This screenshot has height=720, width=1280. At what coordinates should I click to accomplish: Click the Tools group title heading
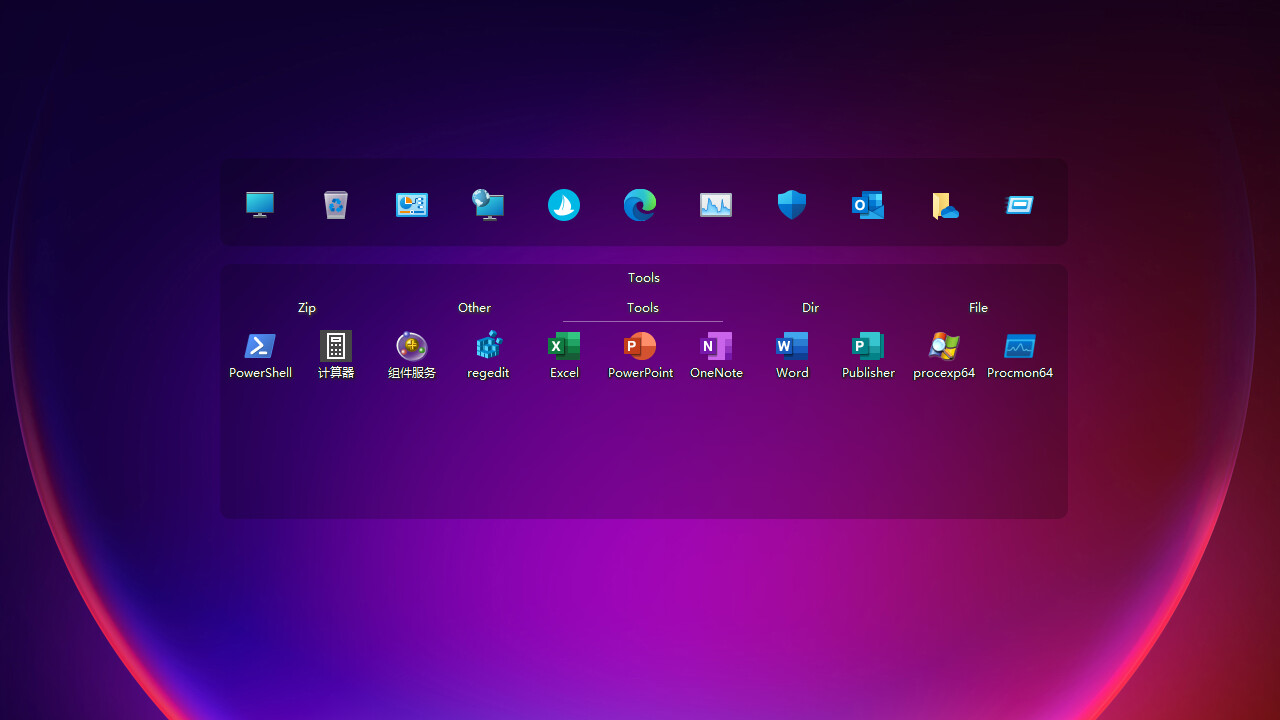click(644, 278)
